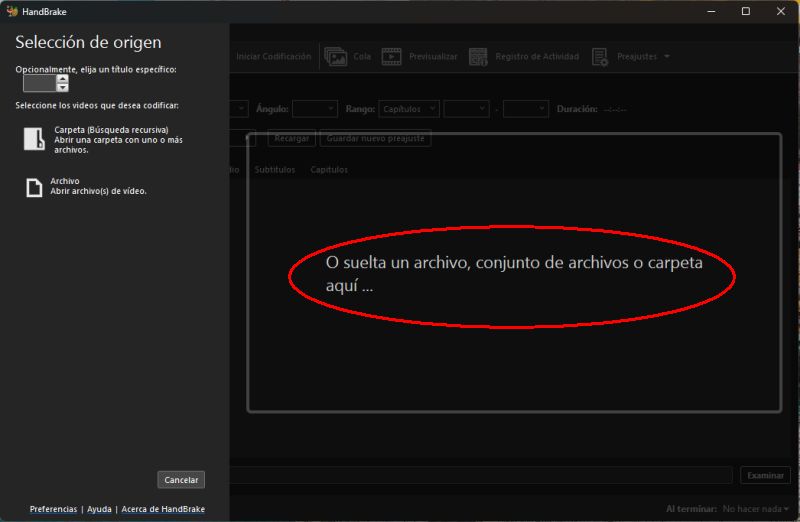800x522 pixels.
Task: Click the Cancelar button
Action: (x=181, y=480)
